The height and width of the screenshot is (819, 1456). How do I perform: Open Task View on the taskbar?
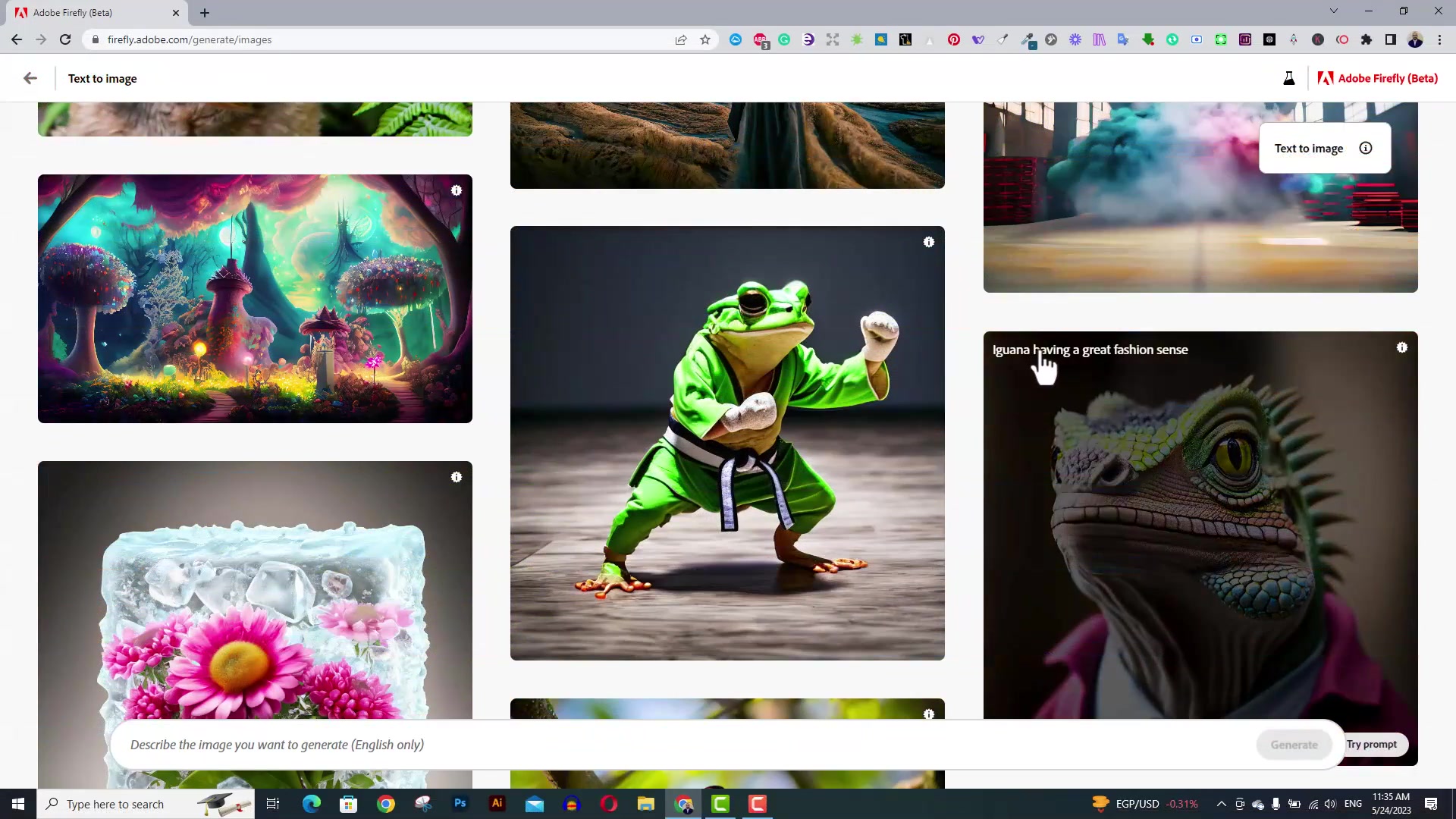[x=273, y=804]
